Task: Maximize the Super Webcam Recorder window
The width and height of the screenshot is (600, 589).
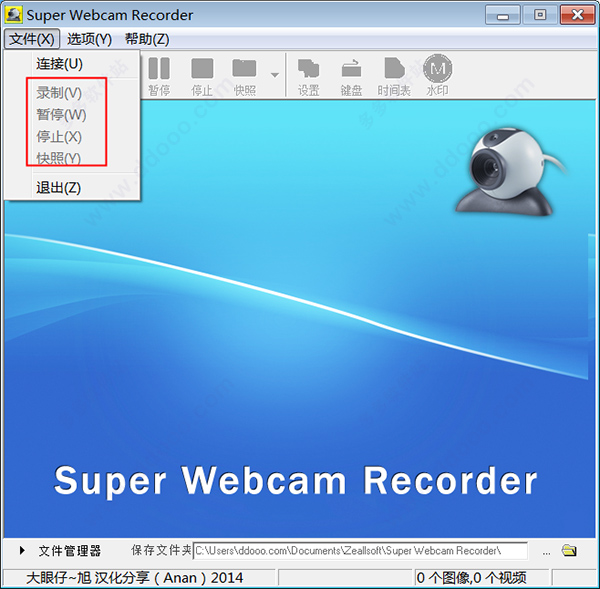Action: click(540, 15)
